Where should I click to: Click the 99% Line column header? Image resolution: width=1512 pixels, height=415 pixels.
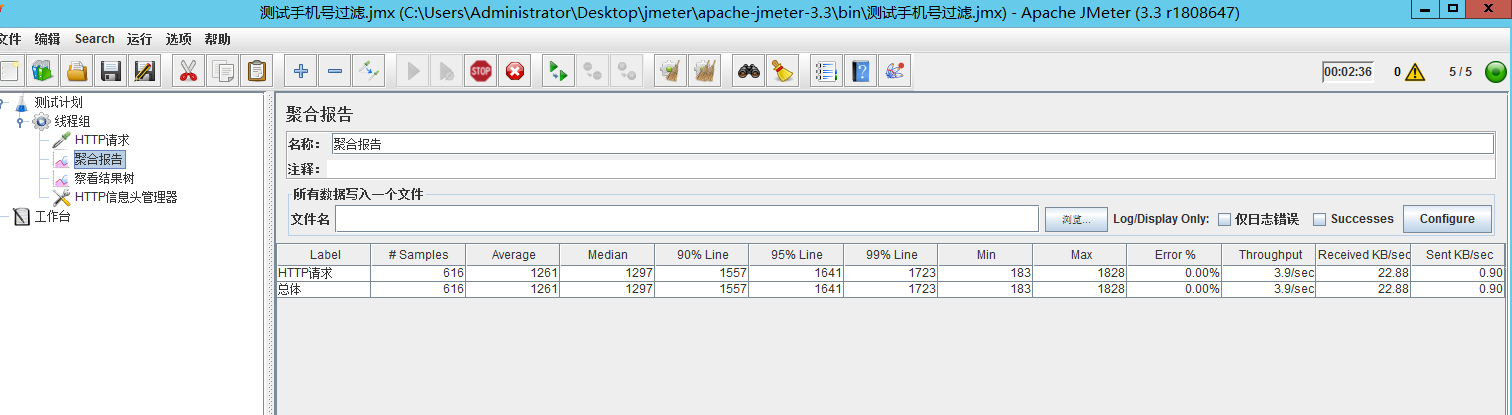coord(891,255)
